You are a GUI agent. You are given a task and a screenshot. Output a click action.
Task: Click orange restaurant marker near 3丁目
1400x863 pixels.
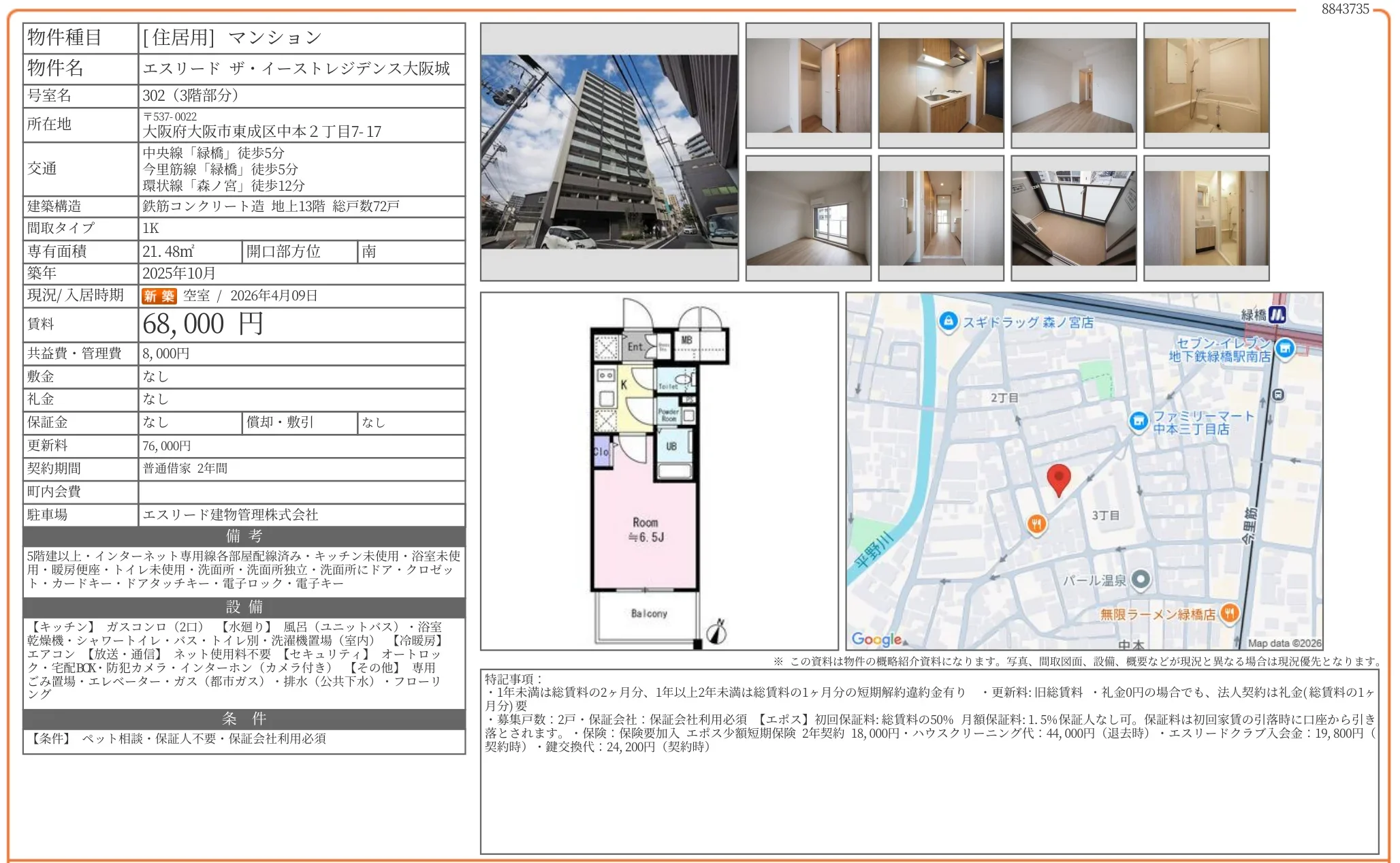coord(1036,524)
